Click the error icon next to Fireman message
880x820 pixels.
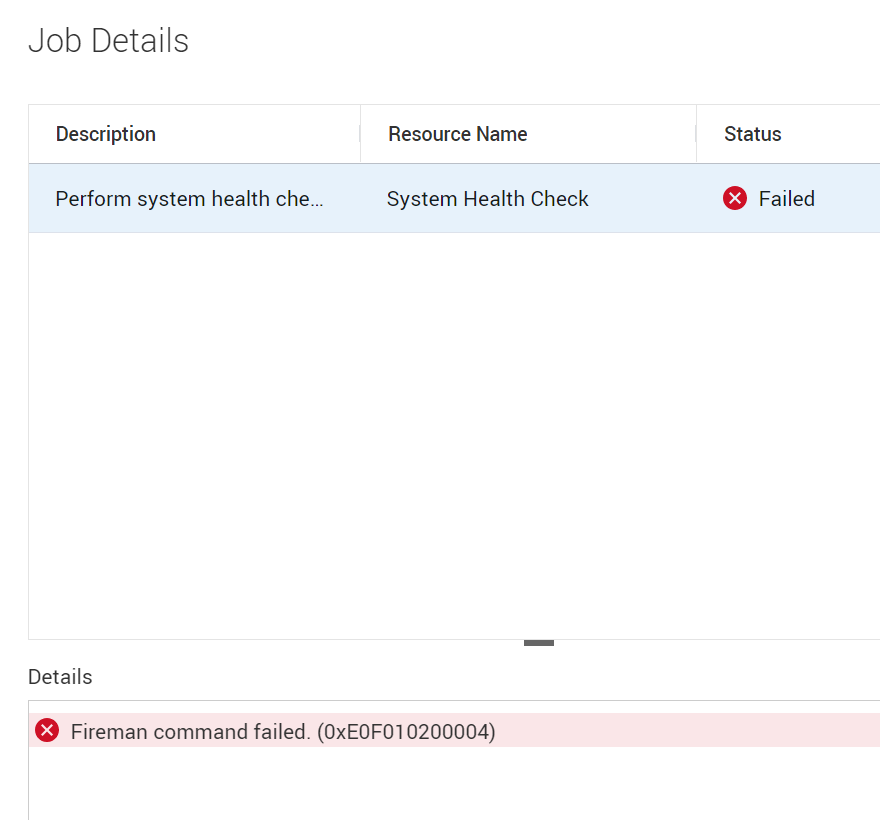pos(47,731)
